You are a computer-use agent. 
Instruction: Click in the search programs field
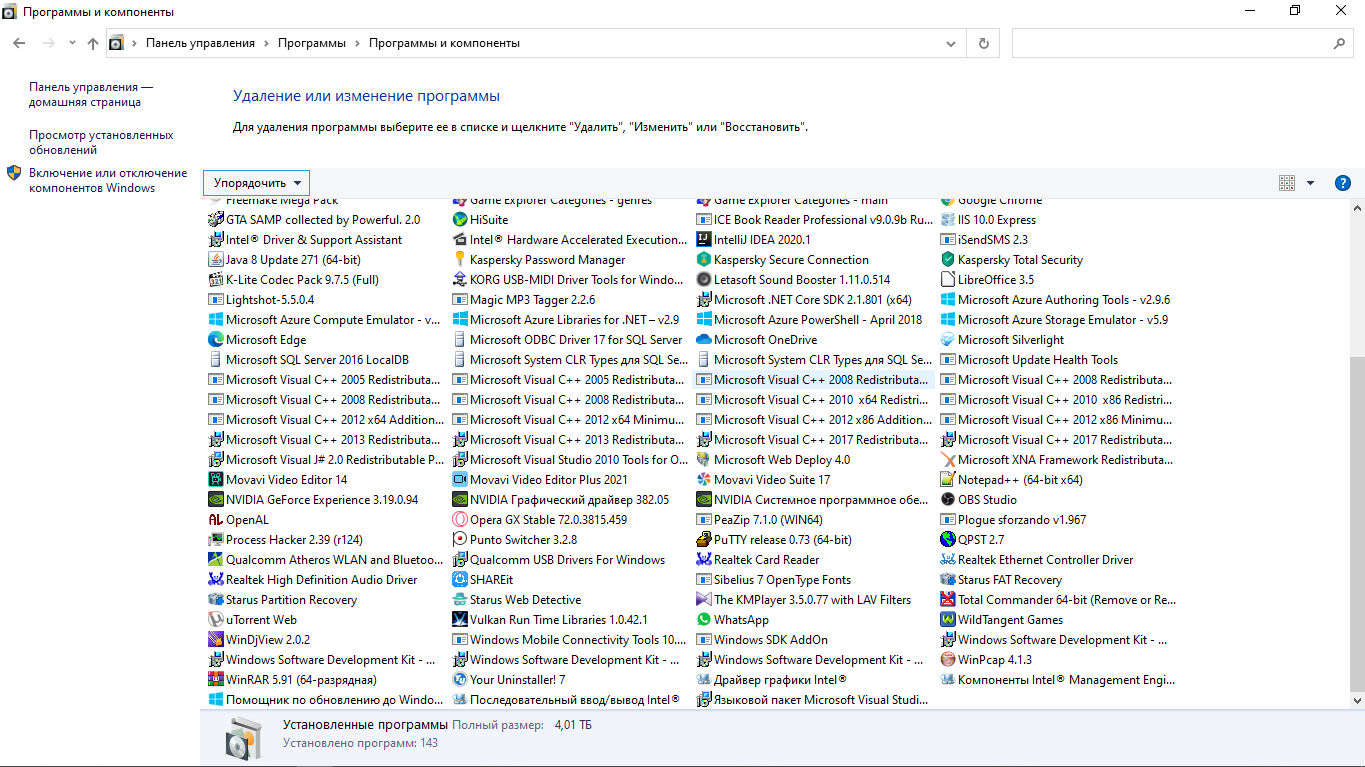pyautogui.click(x=1172, y=44)
